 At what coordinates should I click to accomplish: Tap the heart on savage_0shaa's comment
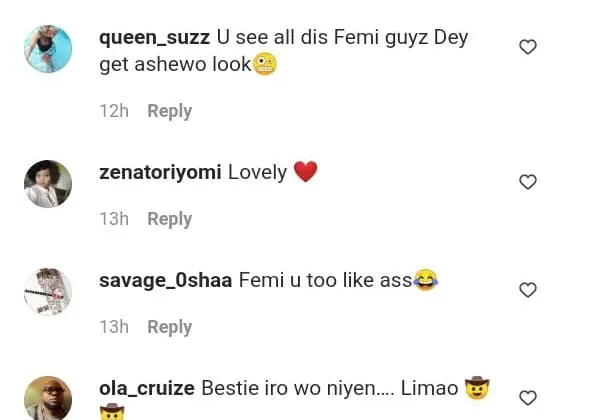tap(528, 290)
